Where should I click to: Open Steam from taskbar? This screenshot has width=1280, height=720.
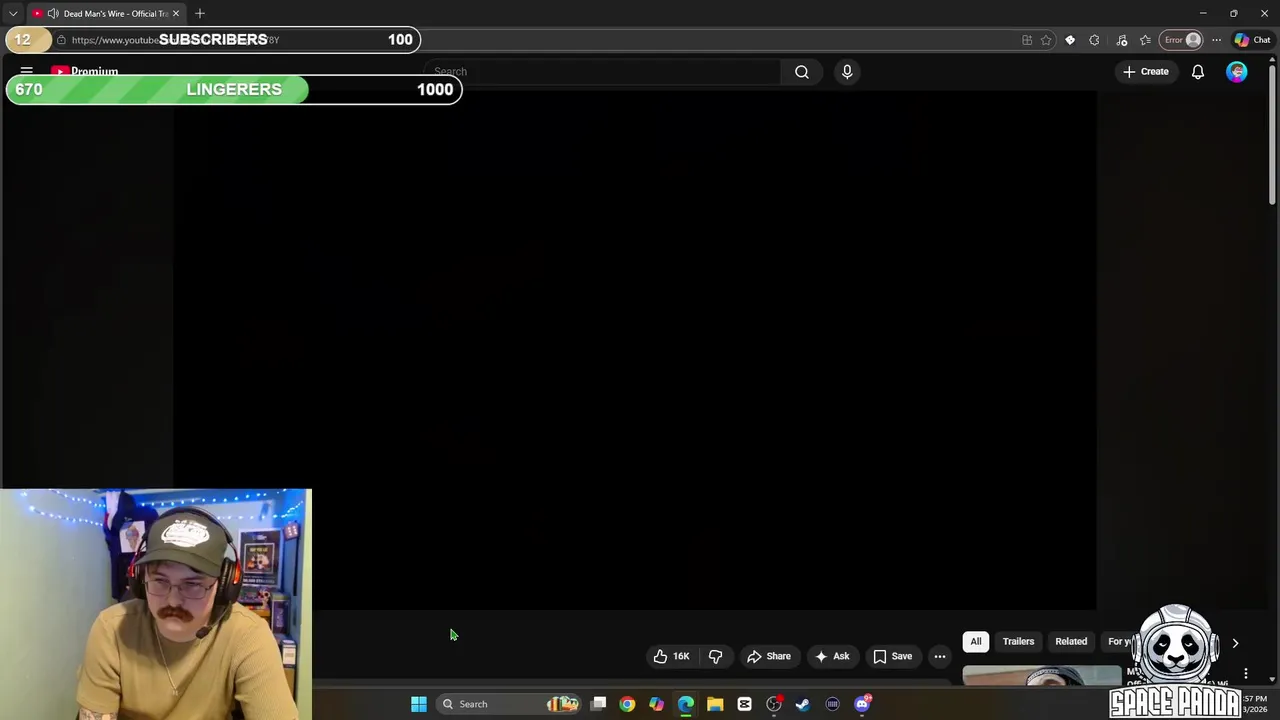pyautogui.click(x=803, y=704)
